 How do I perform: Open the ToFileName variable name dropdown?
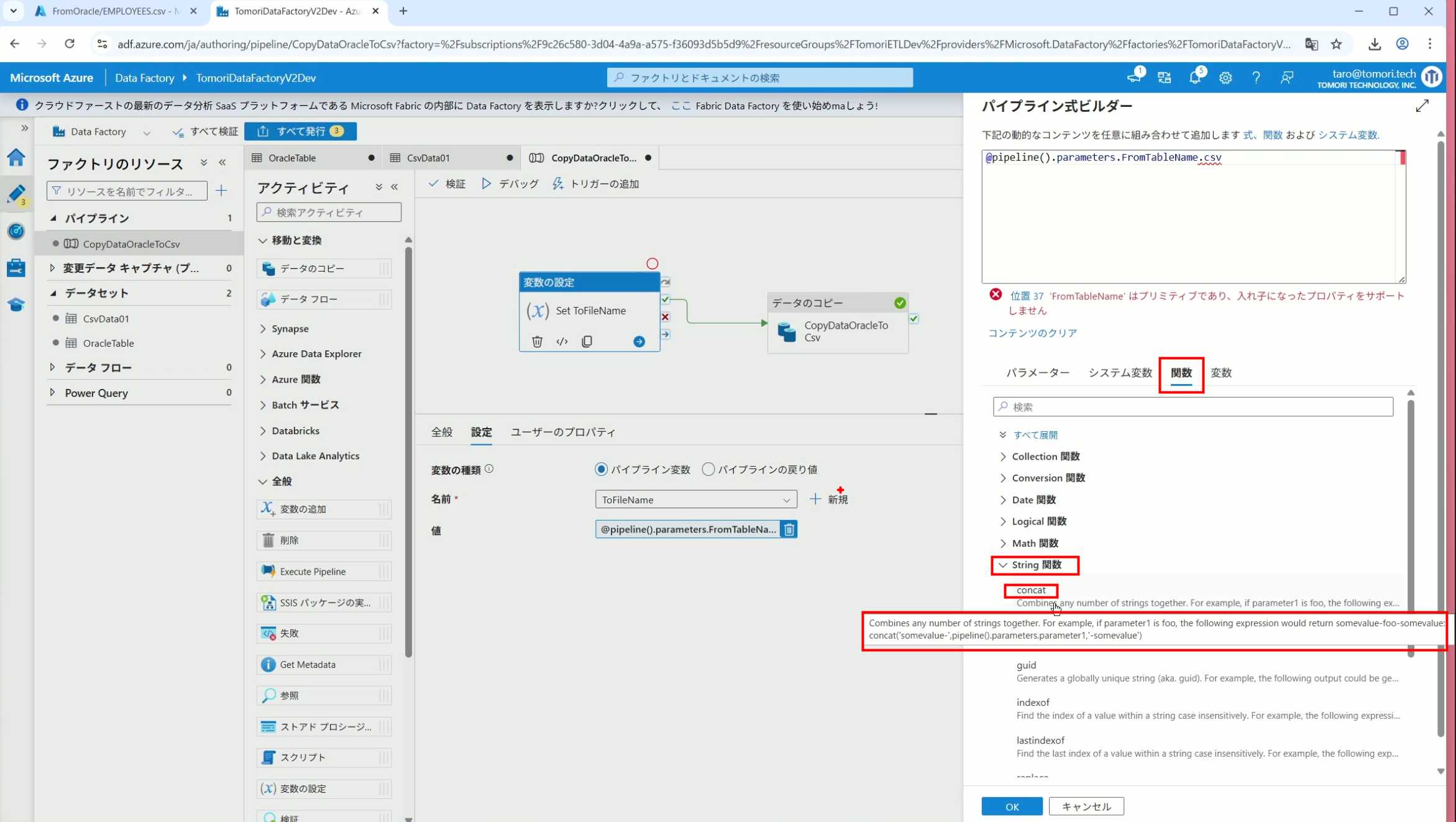[x=695, y=500]
